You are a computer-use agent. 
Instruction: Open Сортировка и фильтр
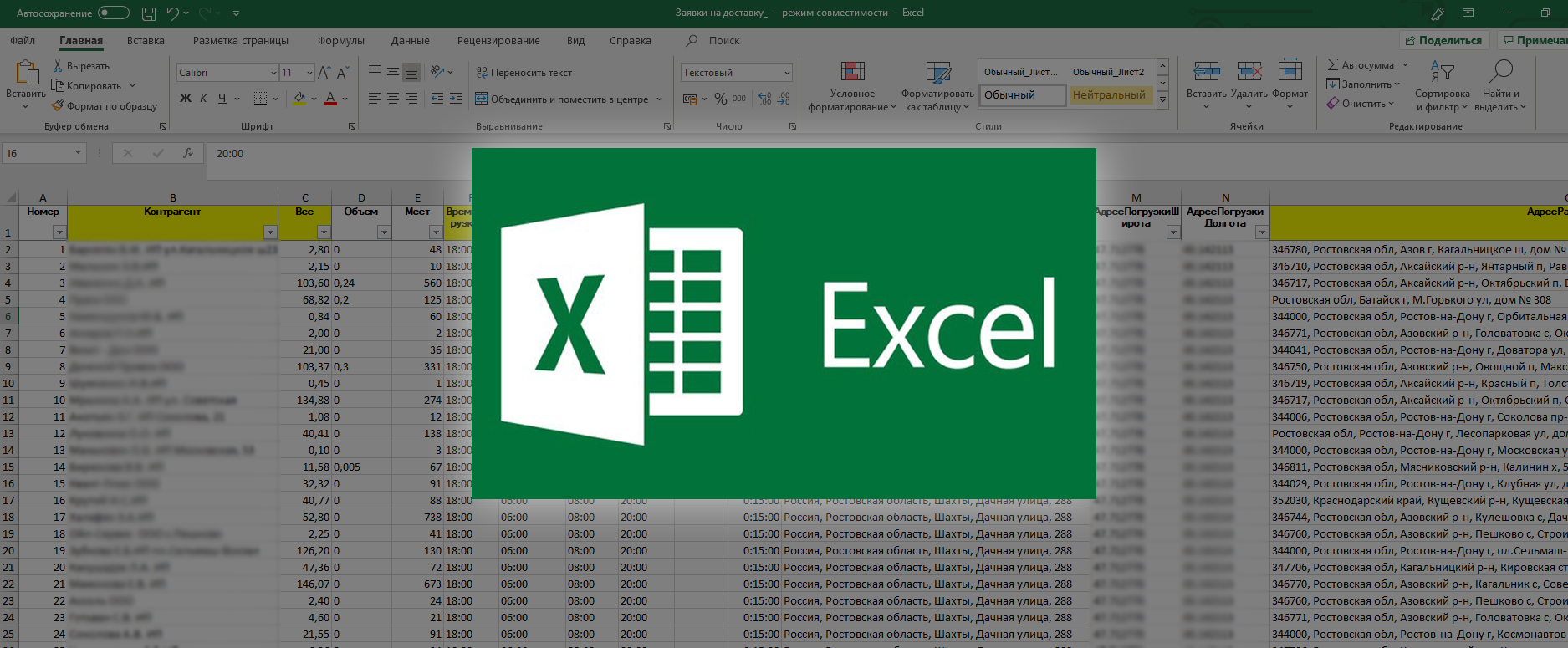[x=1443, y=86]
